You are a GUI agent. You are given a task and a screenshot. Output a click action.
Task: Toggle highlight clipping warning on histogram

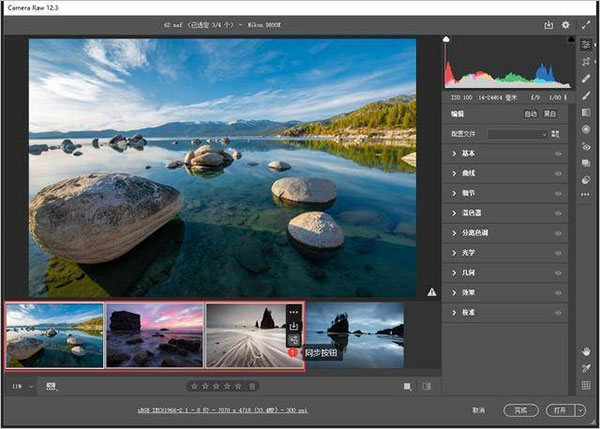click(571, 39)
